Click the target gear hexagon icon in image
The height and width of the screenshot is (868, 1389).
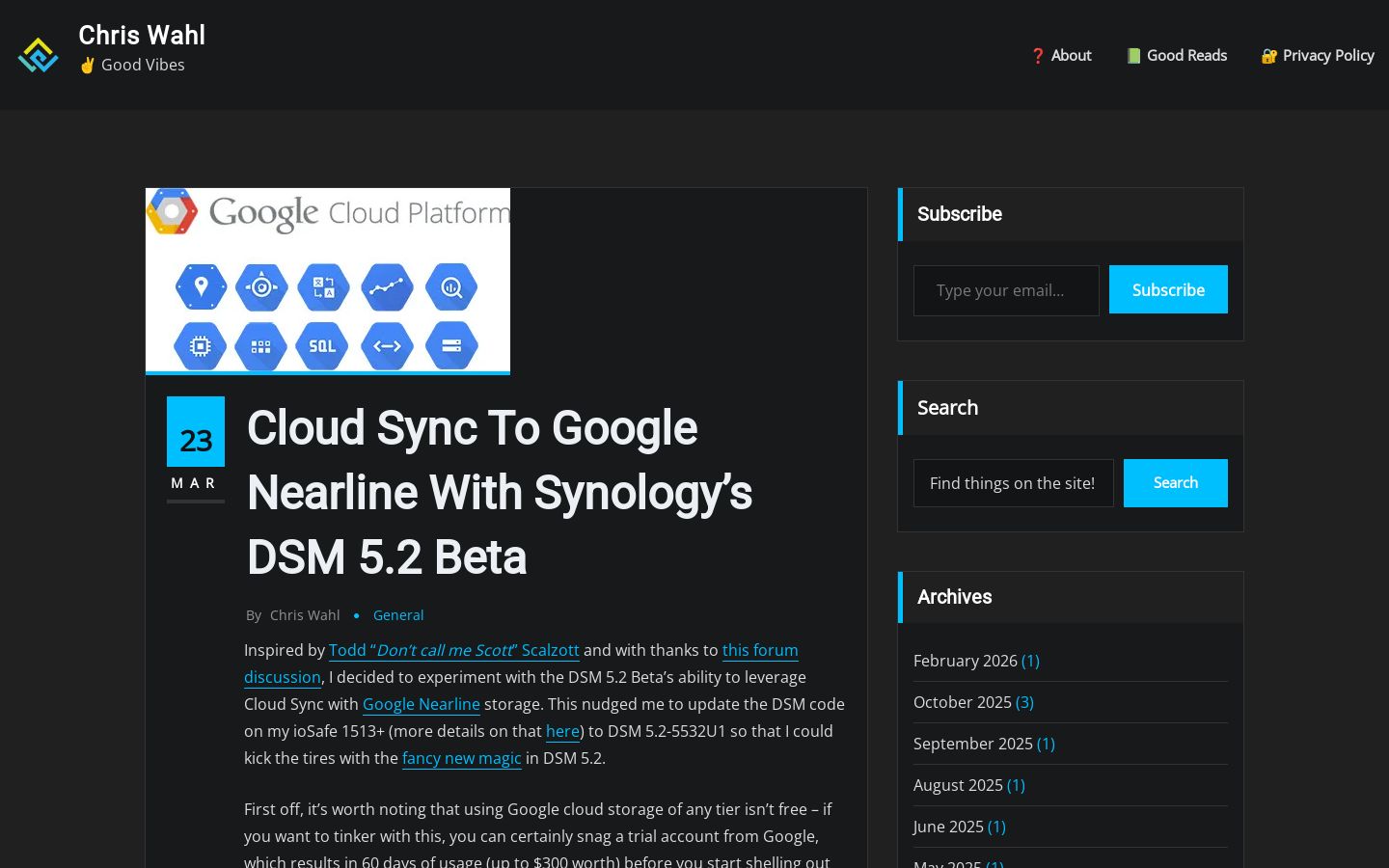pos(261,286)
